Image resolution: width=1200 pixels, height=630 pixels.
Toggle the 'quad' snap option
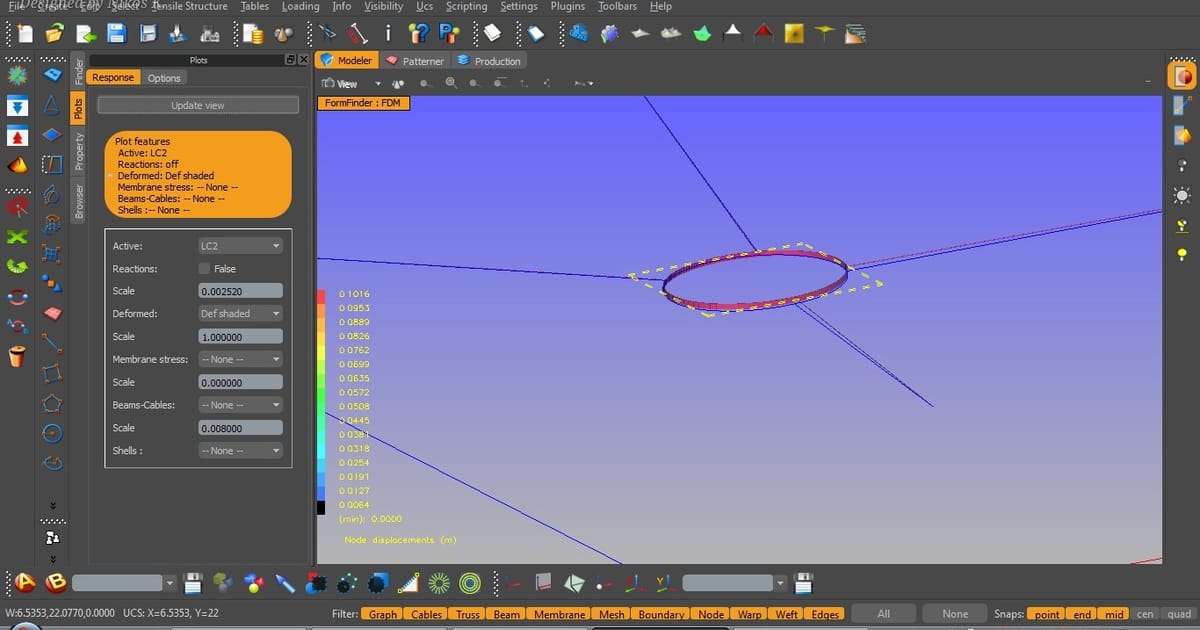pyautogui.click(x=1178, y=614)
